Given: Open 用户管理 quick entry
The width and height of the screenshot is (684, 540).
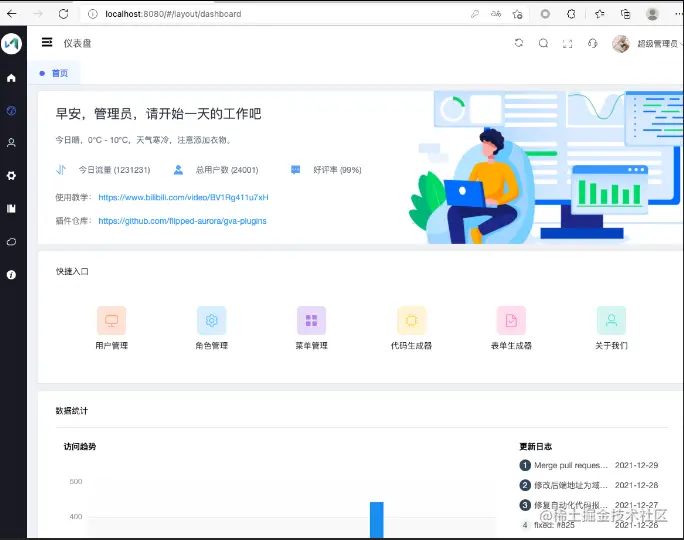Looking at the screenshot, I should [x=112, y=328].
